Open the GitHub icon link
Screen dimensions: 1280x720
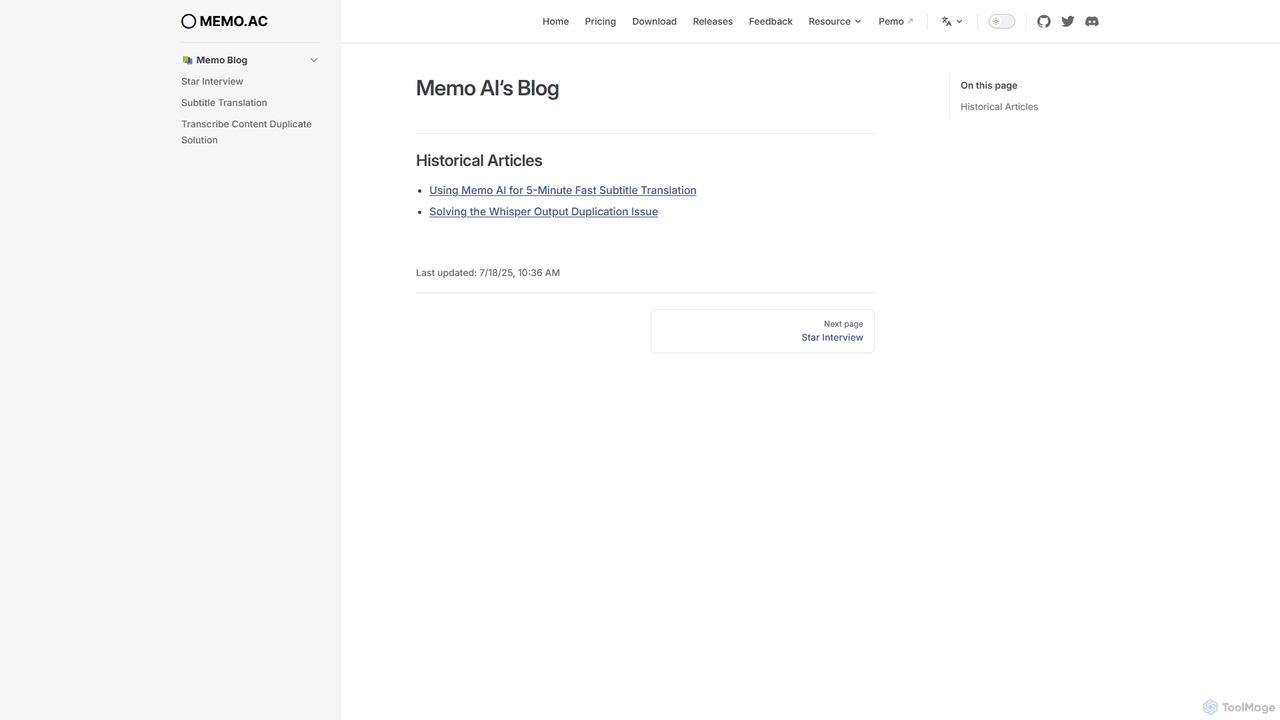pos(1044,21)
